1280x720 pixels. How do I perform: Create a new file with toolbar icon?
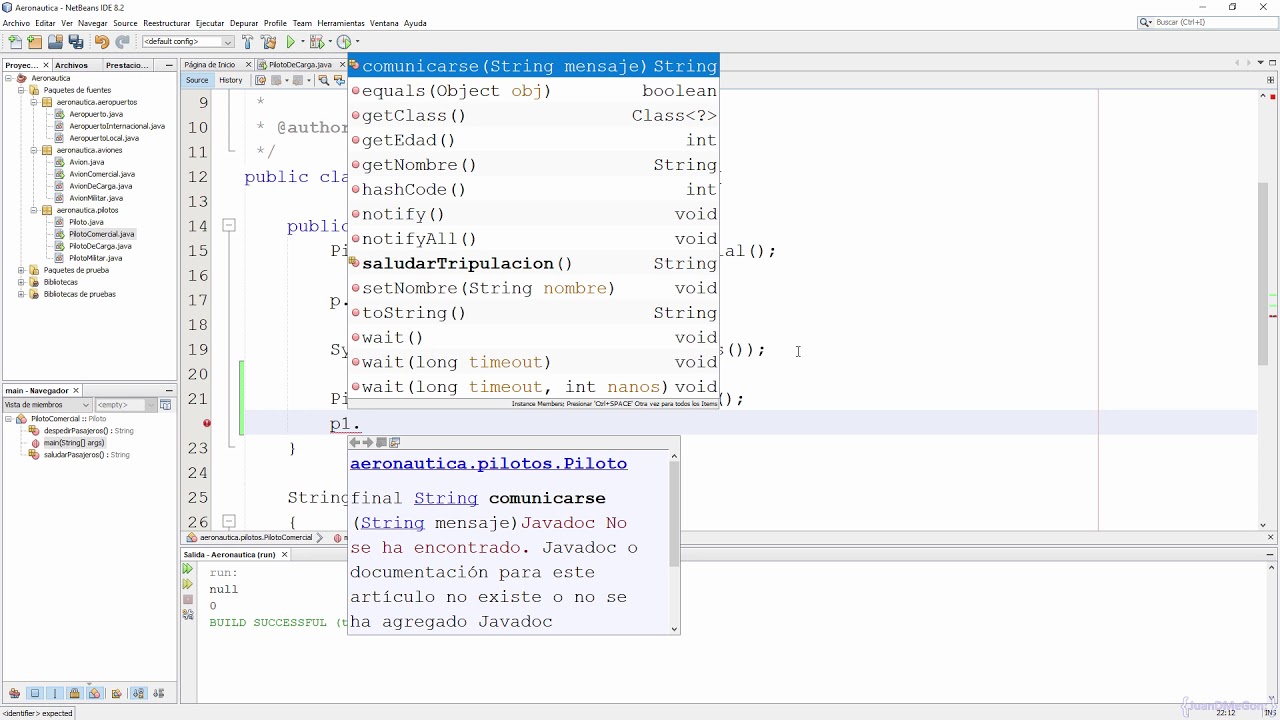(x=14, y=42)
